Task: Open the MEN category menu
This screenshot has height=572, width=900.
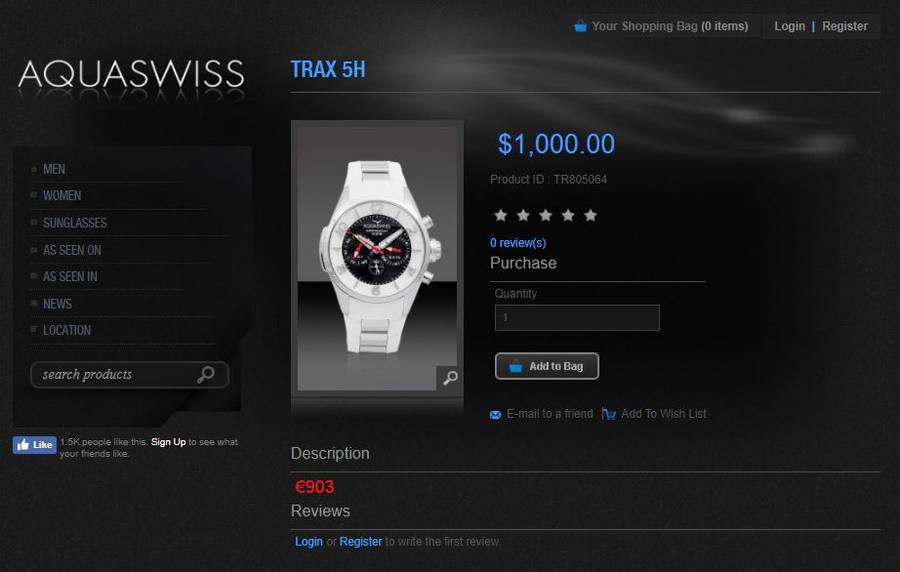Action: pyautogui.click(x=54, y=169)
